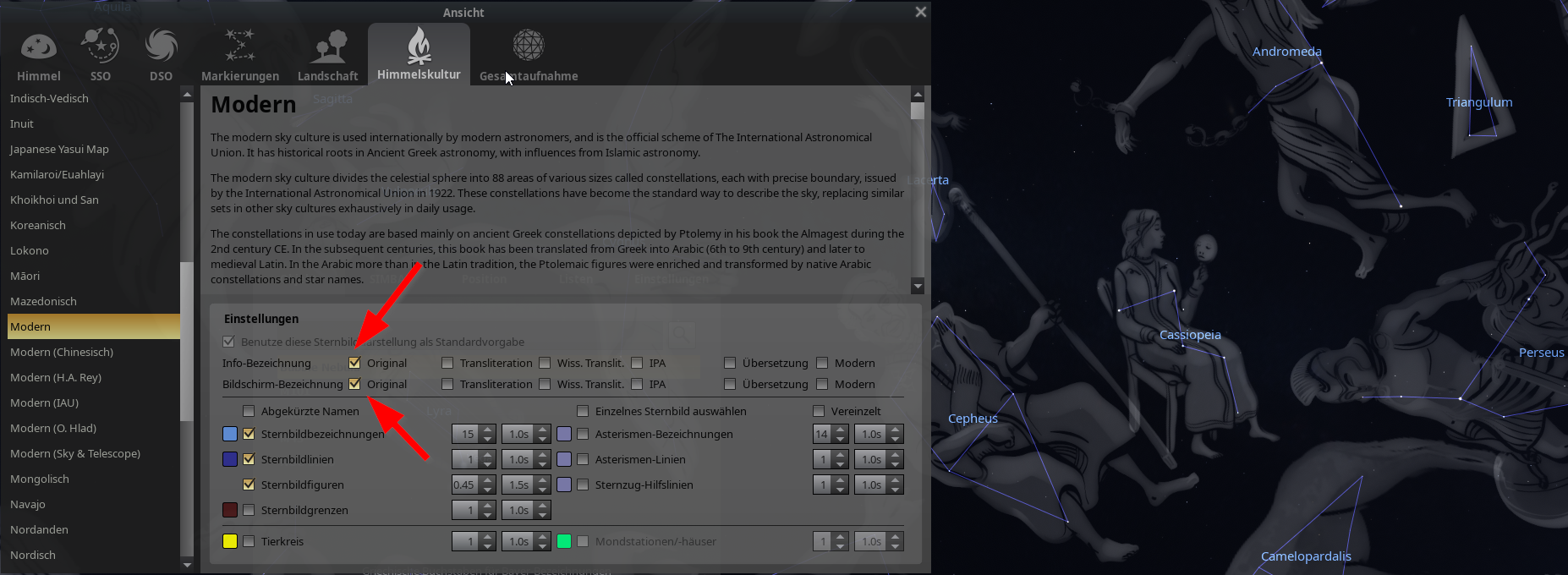Switch to the DSO galaxy icon tab
This screenshot has height=575, width=1568.
point(161,47)
